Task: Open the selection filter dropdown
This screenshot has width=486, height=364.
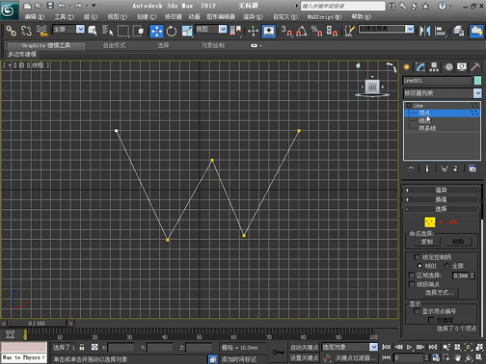Action: [x=80, y=29]
